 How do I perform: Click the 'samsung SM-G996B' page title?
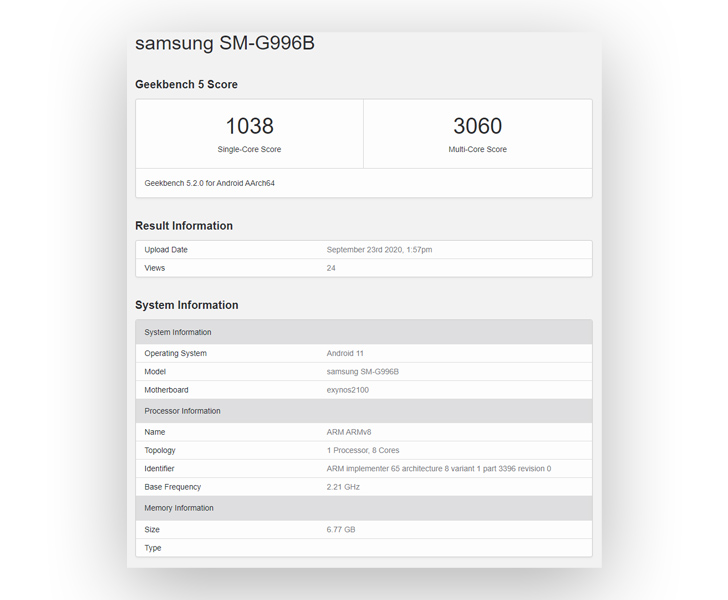tap(225, 43)
